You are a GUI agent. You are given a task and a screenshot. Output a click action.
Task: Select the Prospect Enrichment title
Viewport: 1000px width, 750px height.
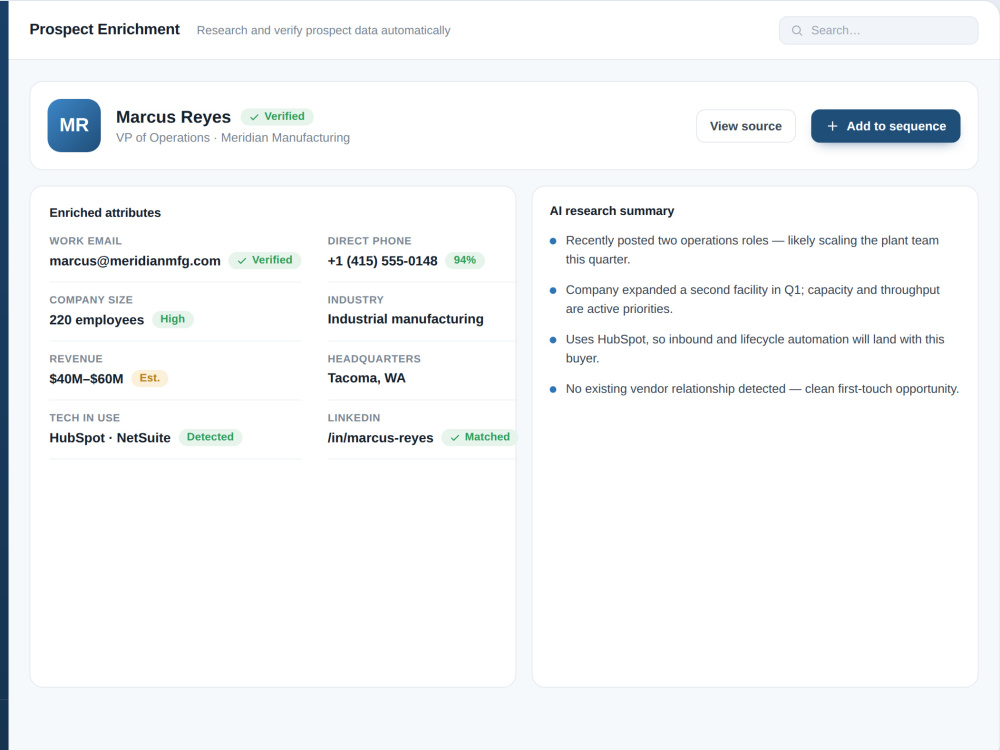tap(105, 29)
